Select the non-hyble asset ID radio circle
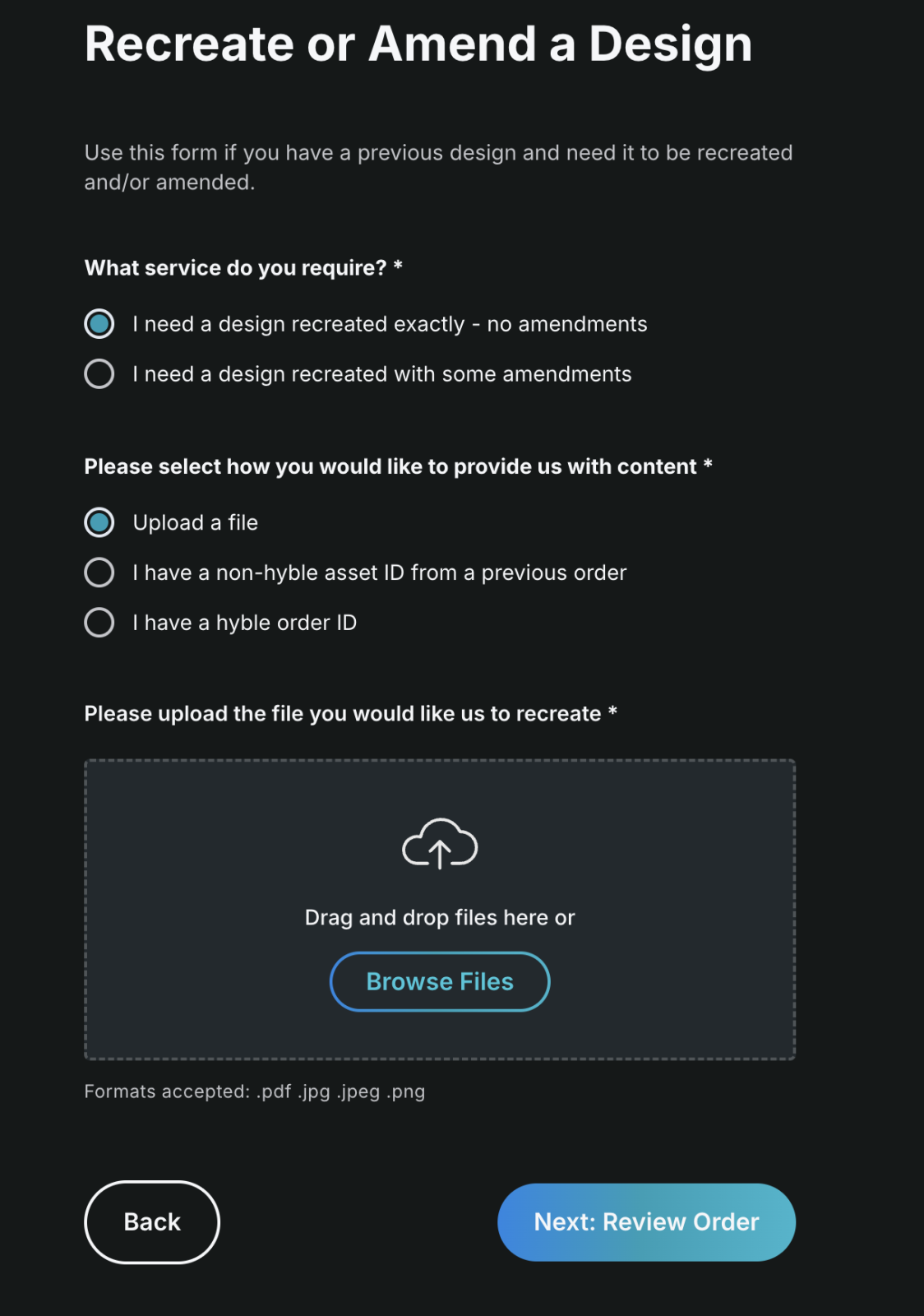Screen dimensions: 924x1316 tap(99, 572)
